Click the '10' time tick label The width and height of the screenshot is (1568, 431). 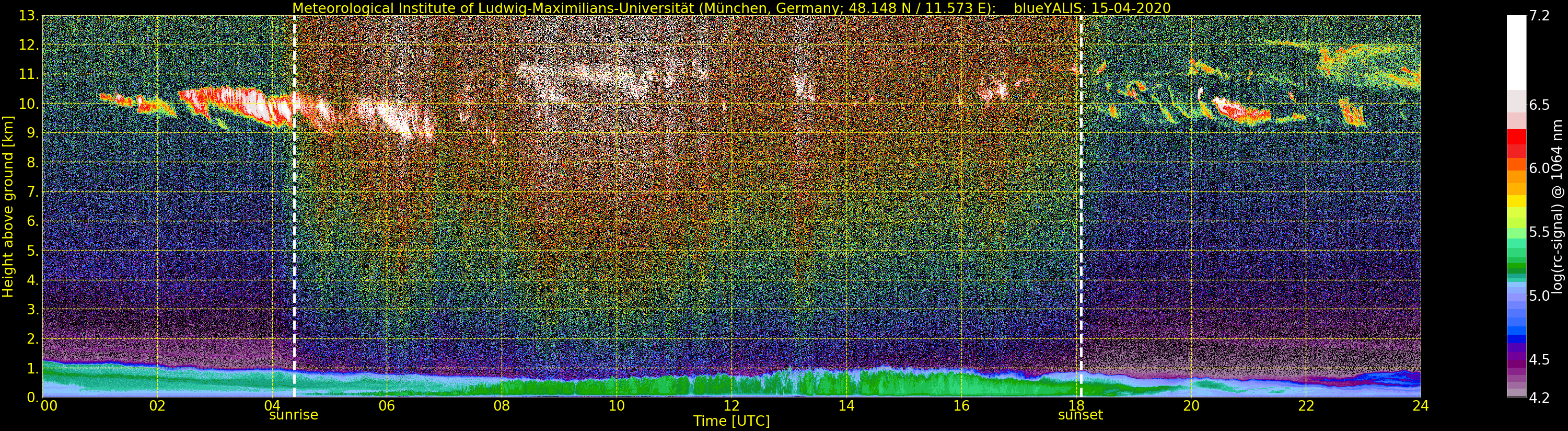coord(617,406)
